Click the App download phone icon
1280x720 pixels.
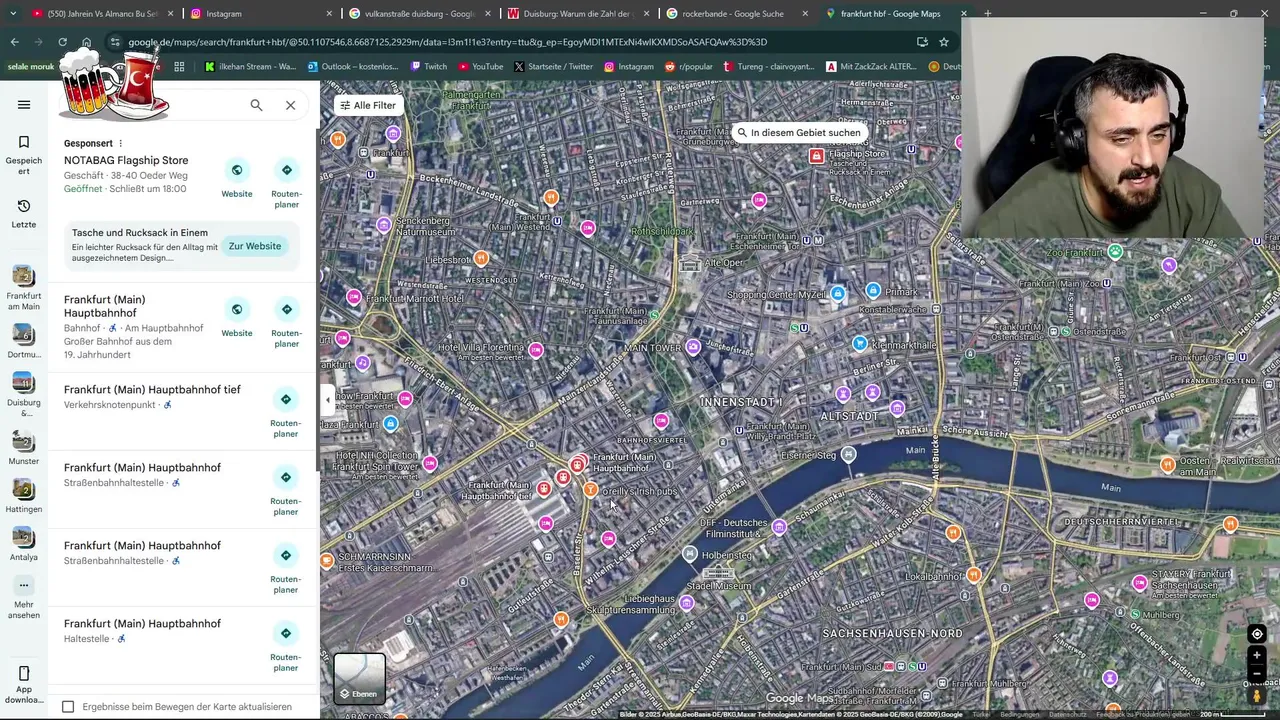[x=24, y=673]
